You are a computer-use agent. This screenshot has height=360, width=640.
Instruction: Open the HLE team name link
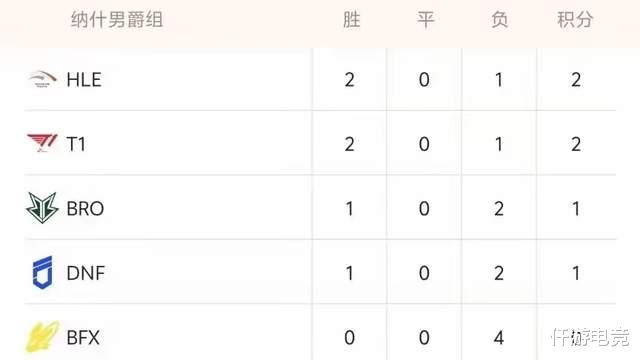(x=84, y=80)
